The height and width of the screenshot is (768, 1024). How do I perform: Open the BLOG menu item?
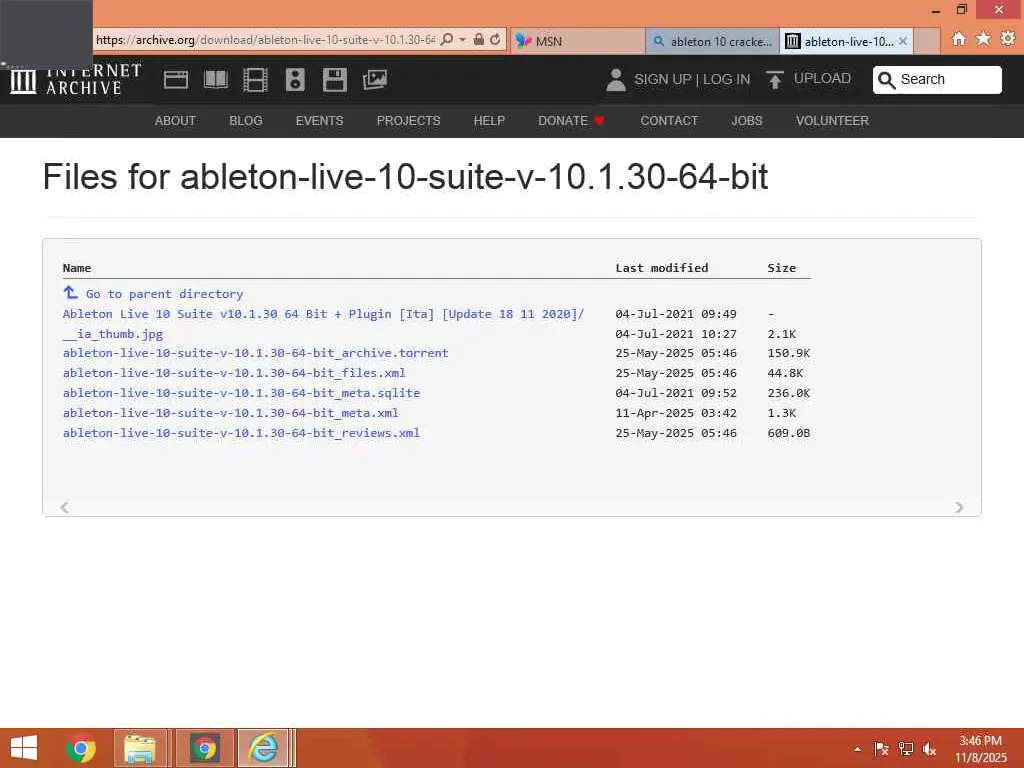(x=246, y=121)
